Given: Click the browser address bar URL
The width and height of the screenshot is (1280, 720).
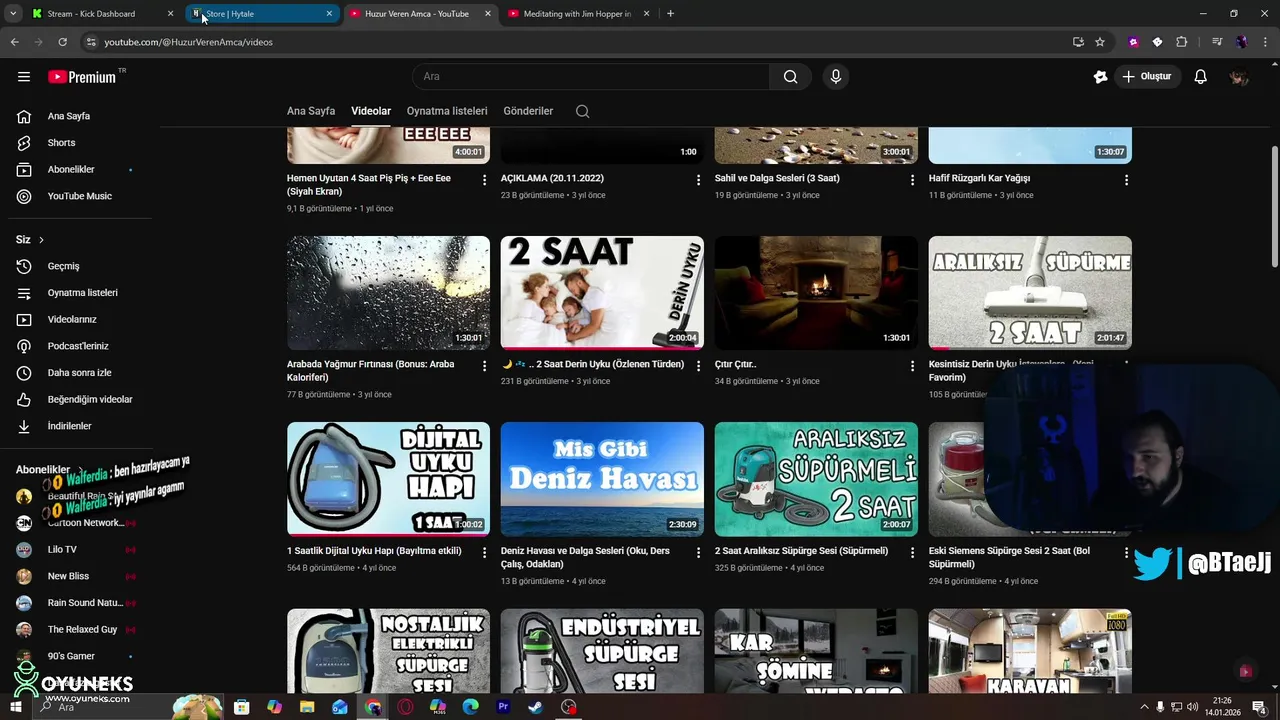Looking at the screenshot, I should (x=188, y=42).
